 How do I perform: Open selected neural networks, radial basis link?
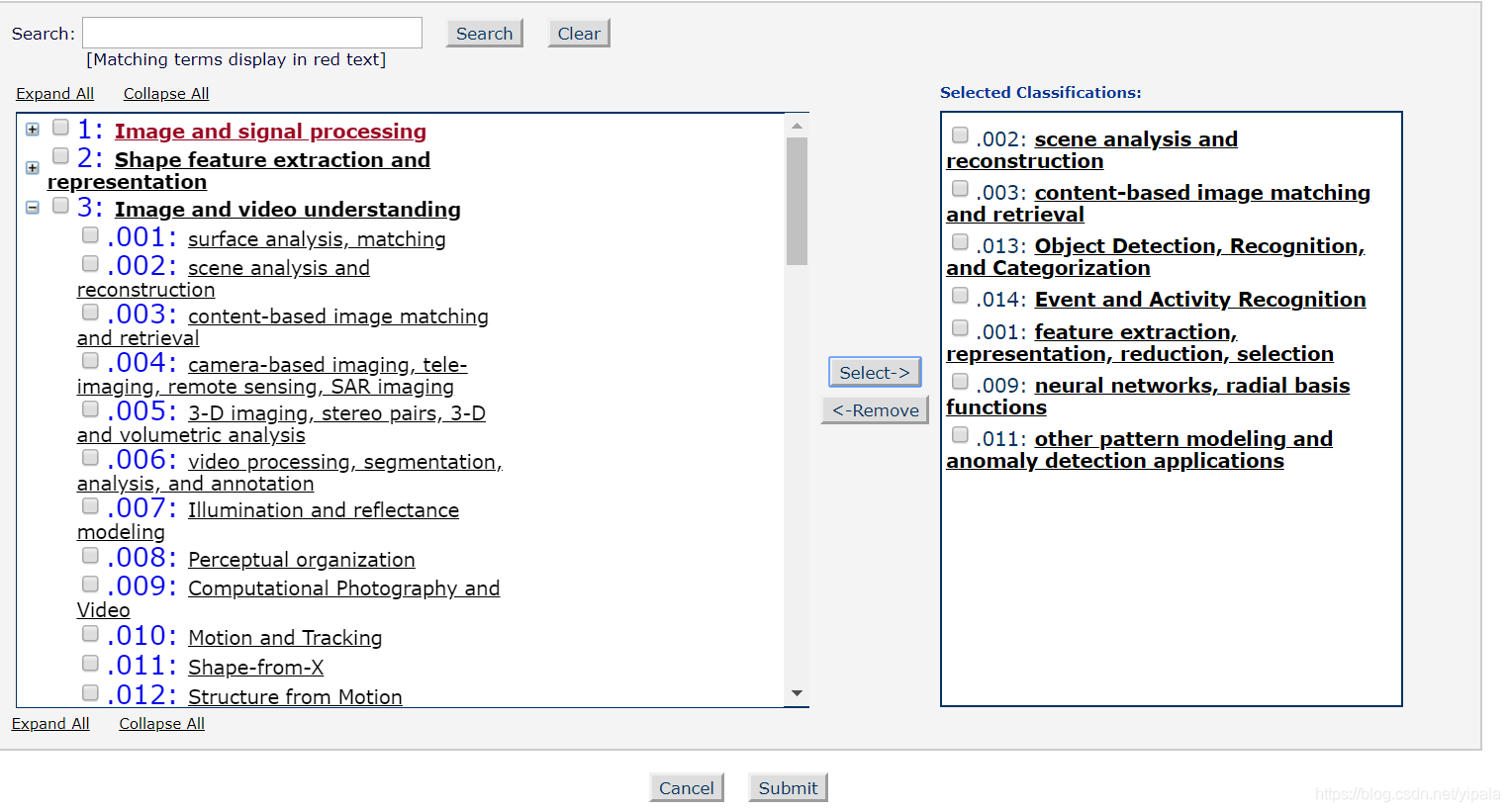1148,396
